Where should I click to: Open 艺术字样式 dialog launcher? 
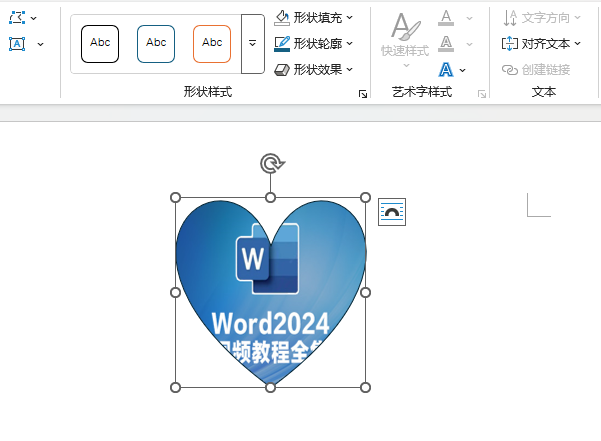point(482,94)
